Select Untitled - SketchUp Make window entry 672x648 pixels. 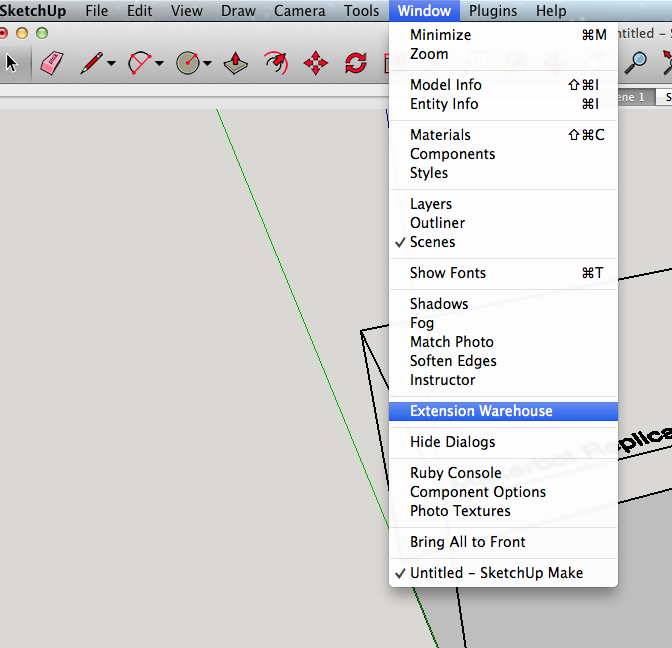pos(503,573)
